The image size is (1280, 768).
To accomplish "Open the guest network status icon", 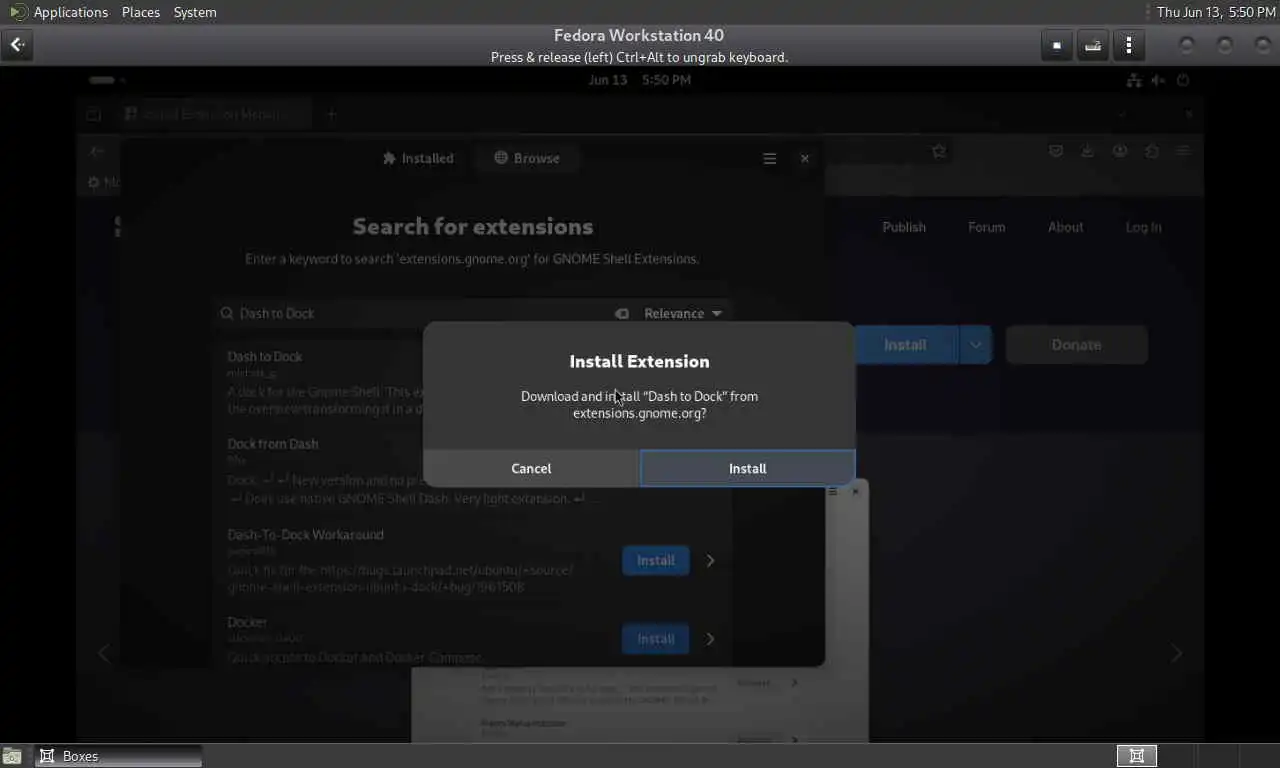I will [1134, 80].
